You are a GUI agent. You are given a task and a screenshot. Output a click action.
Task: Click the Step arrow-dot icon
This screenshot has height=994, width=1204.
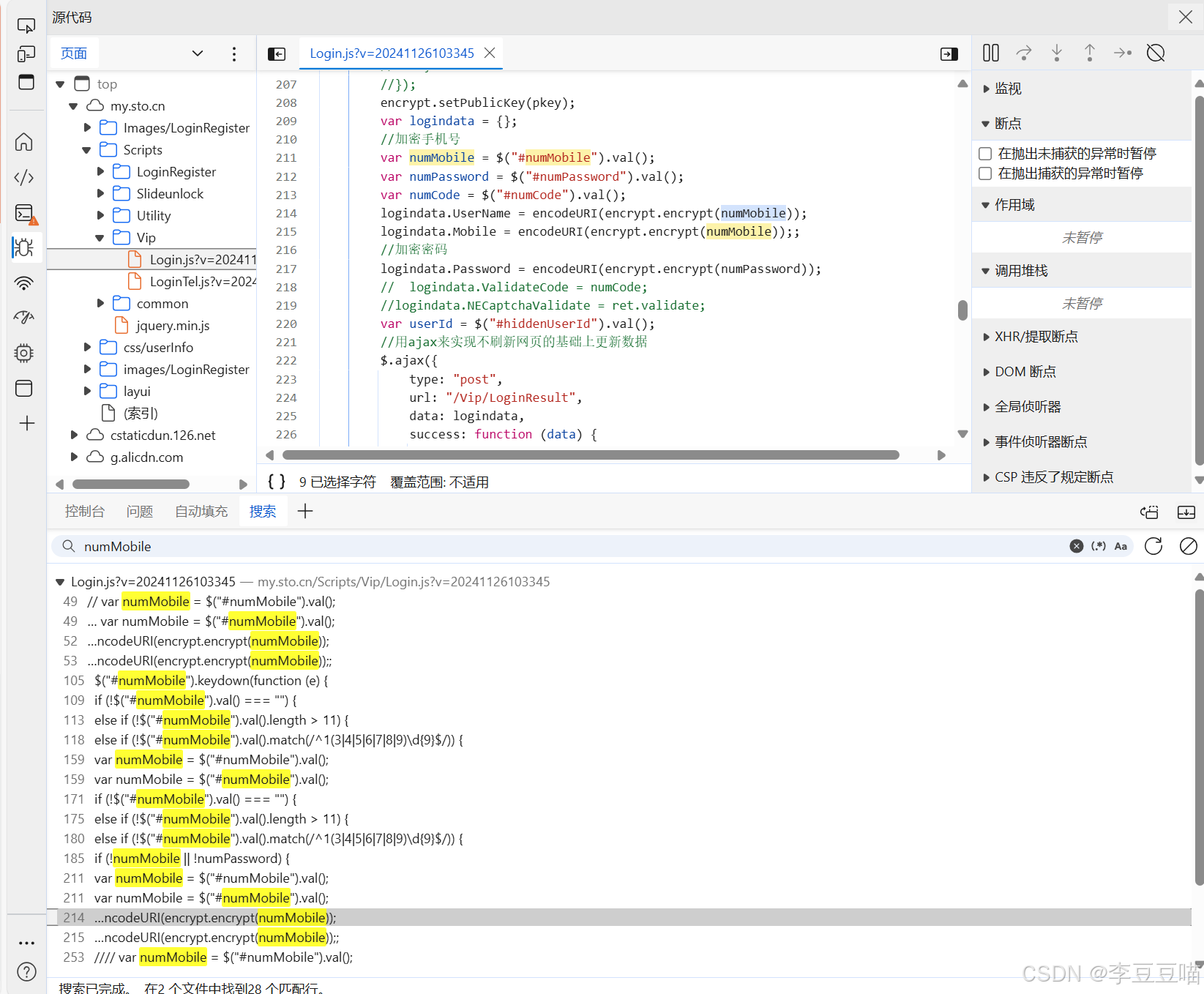(x=1123, y=53)
